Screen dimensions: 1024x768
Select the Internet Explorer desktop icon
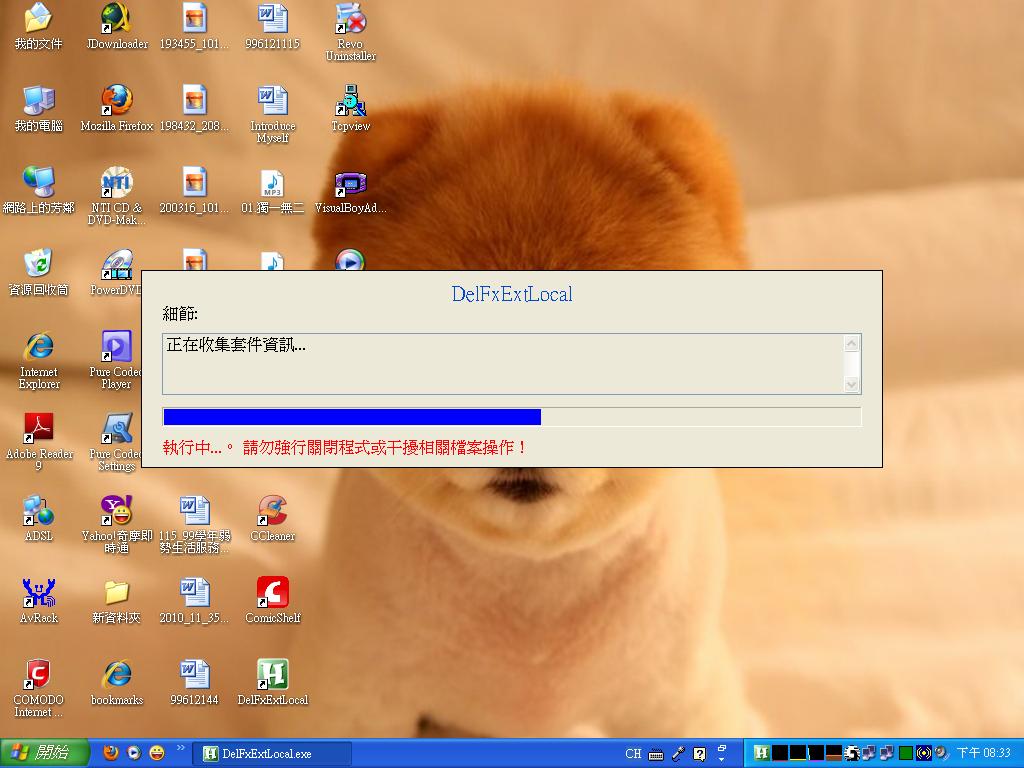pos(38,360)
